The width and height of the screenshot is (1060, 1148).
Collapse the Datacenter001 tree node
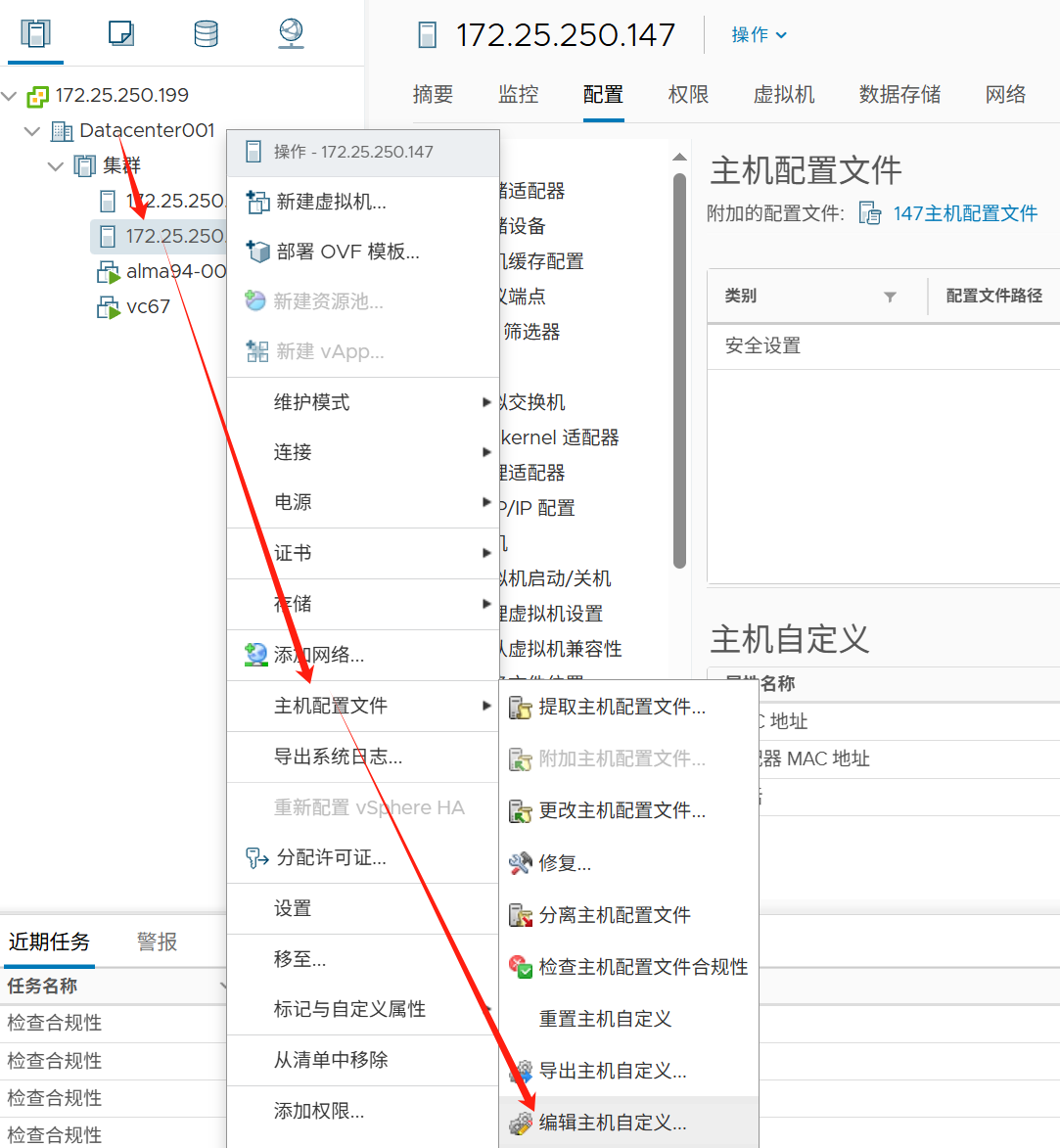(x=32, y=131)
